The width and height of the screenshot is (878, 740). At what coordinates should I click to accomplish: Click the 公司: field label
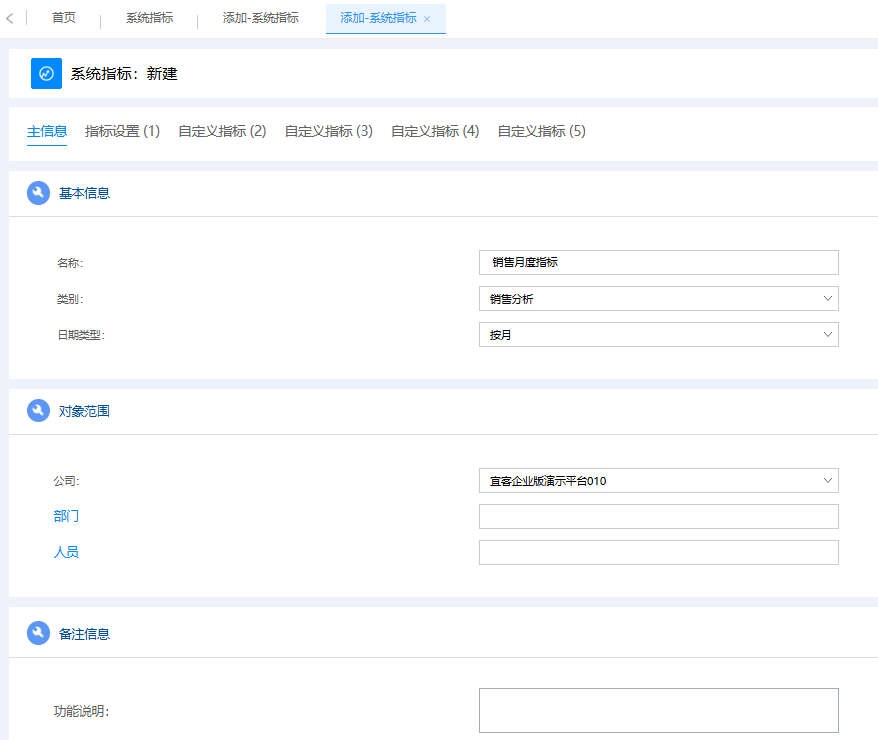[67, 481]
